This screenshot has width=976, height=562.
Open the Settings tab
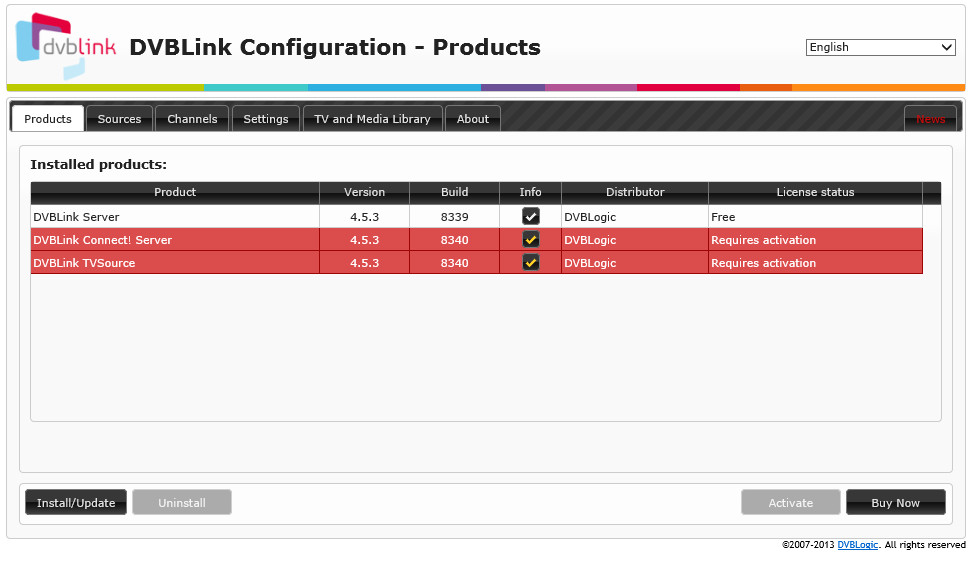pyautogui.click(x=266, y=119)
